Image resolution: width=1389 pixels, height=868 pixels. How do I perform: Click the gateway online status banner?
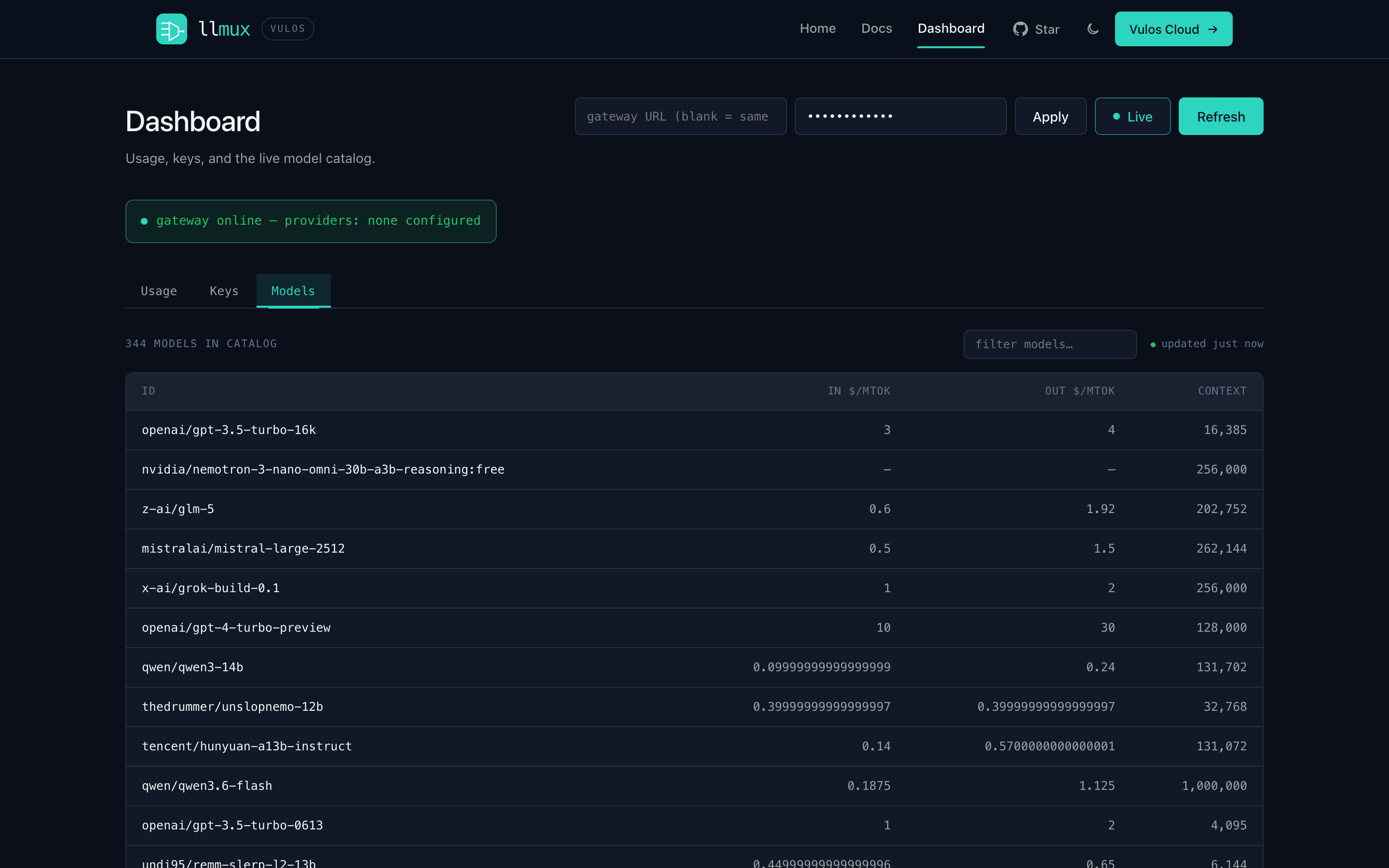[311, 221]
